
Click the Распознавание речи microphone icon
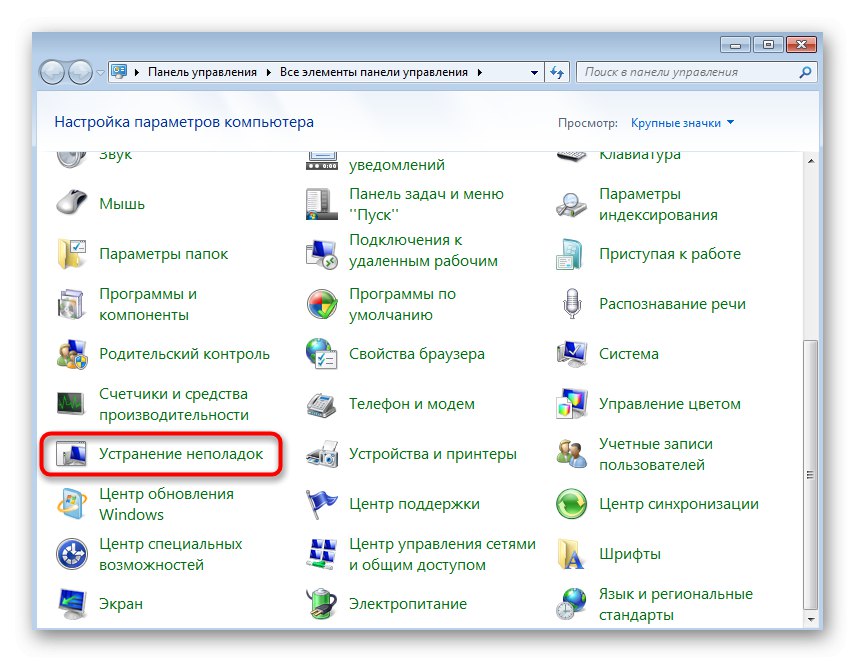tap(571, 304)
